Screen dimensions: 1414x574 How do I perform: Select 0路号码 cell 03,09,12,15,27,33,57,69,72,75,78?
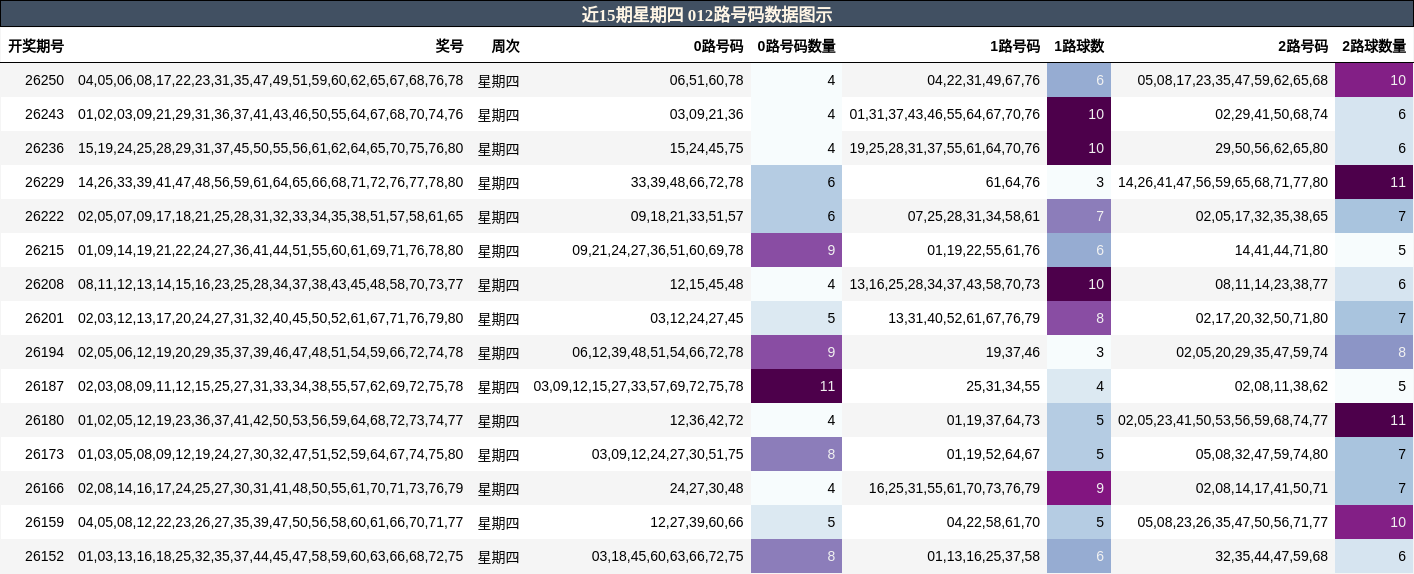coord(638,386)
